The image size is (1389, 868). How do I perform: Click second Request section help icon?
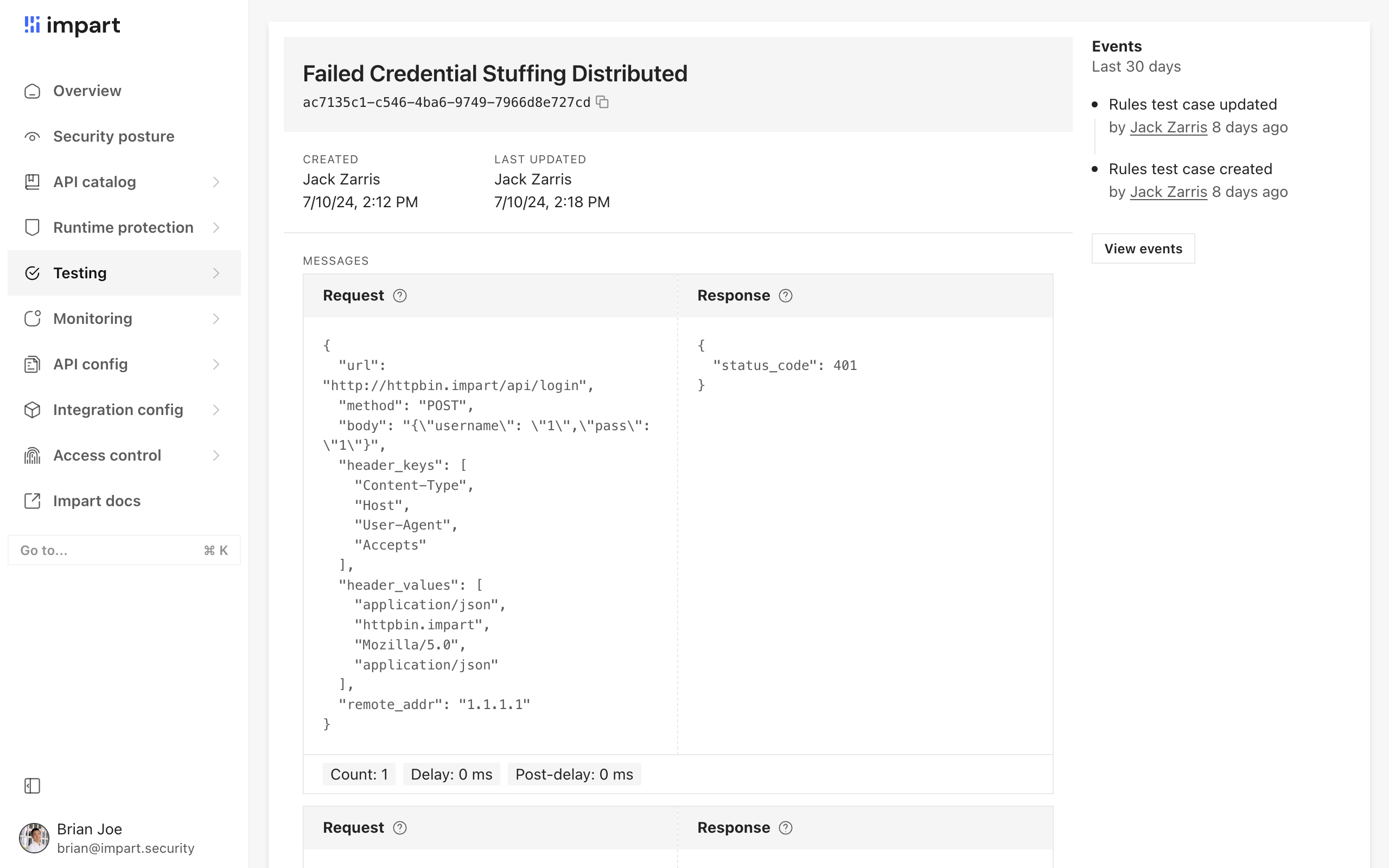(x=399, y=828)
